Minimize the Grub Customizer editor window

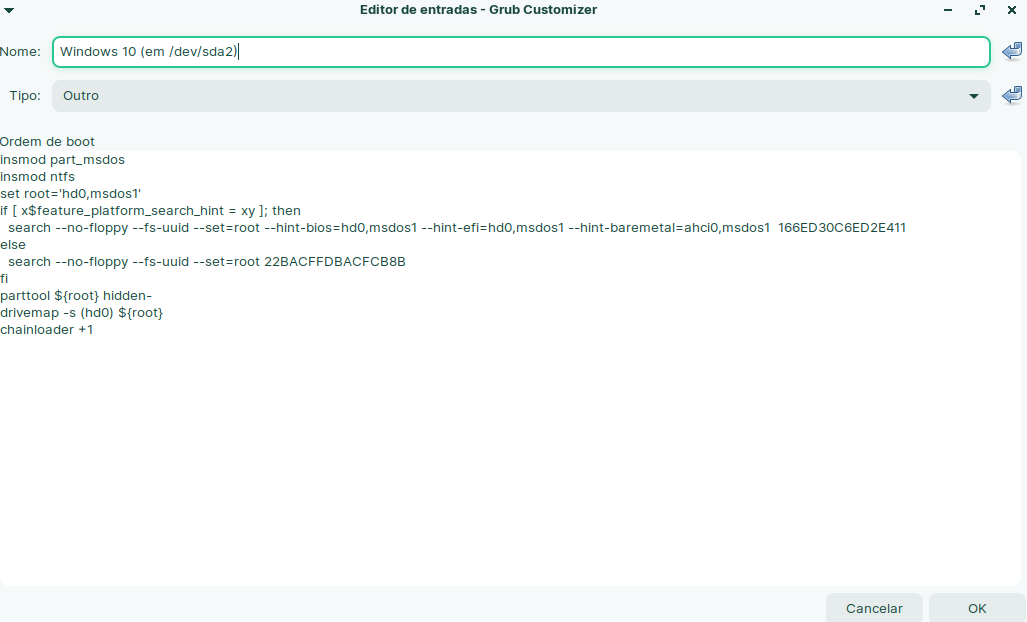[948, 10]
